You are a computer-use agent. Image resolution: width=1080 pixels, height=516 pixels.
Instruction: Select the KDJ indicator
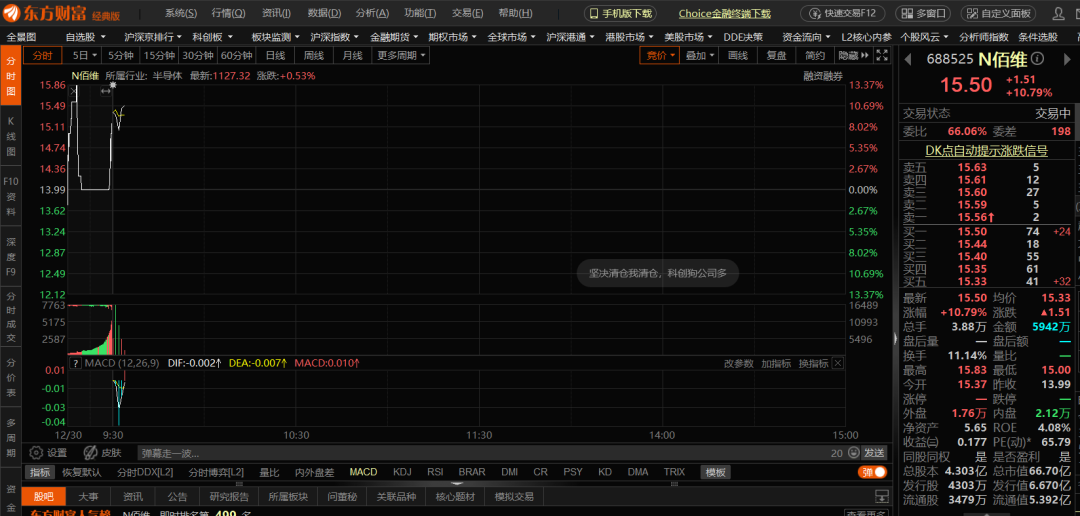(x=402, y=472)
